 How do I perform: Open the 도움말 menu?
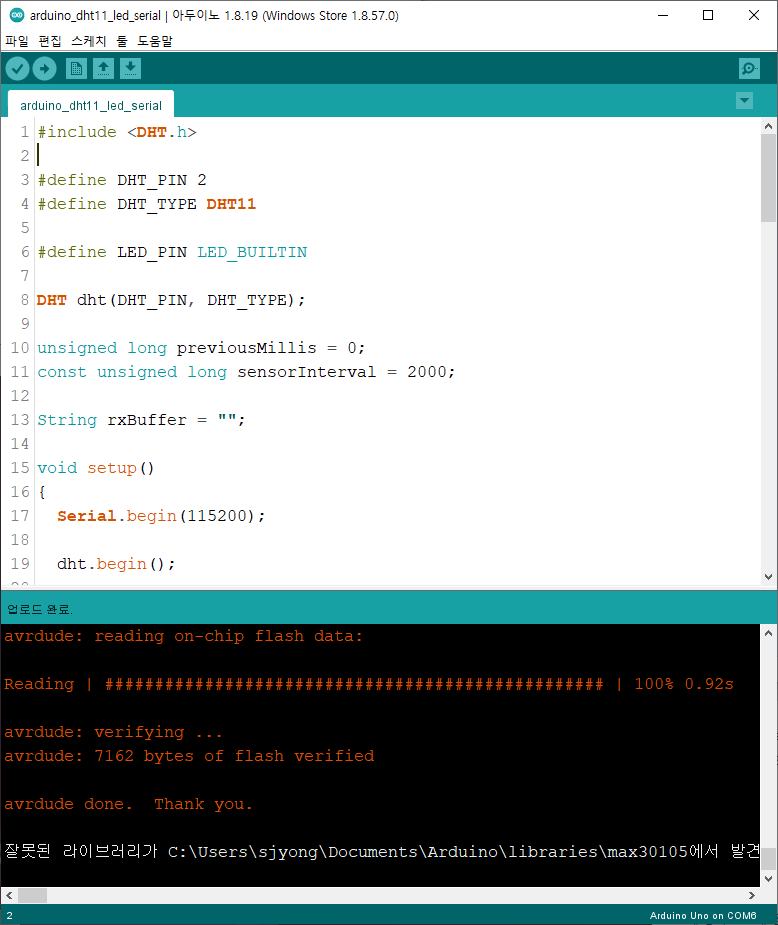coord(155,41)
